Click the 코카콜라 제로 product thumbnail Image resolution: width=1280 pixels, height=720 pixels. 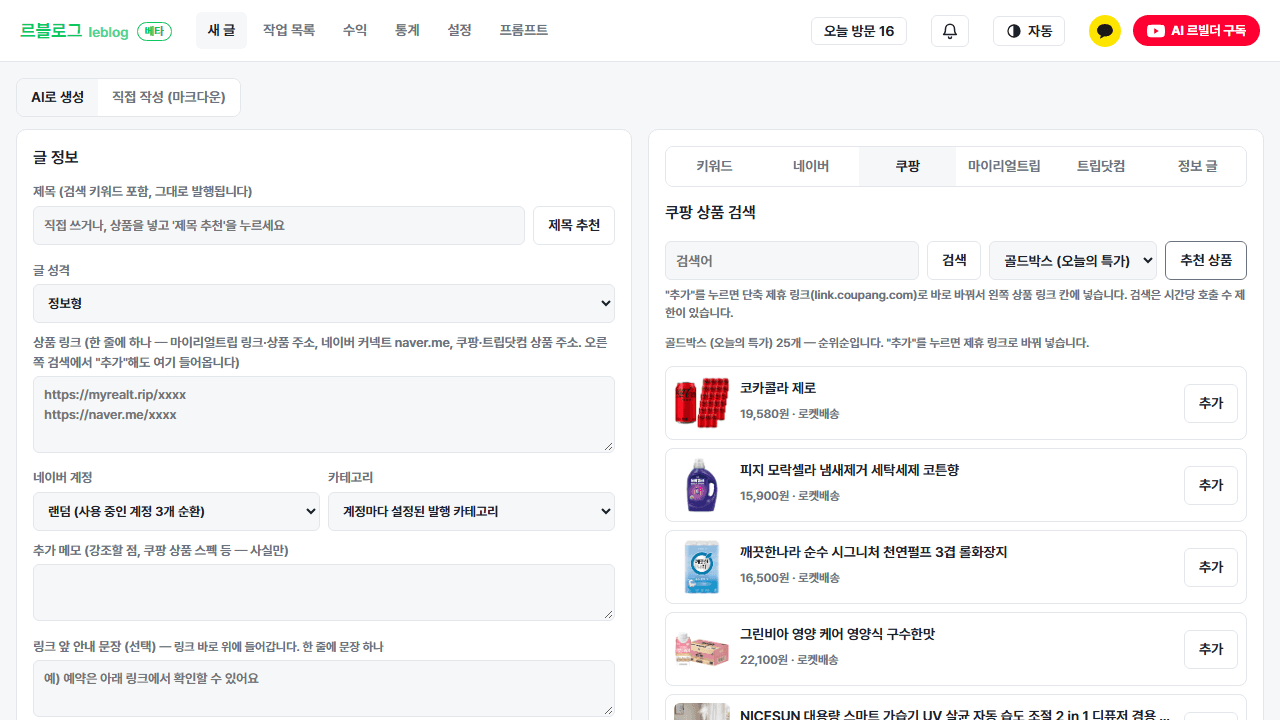pyautogui.click(x=702, y=403)
